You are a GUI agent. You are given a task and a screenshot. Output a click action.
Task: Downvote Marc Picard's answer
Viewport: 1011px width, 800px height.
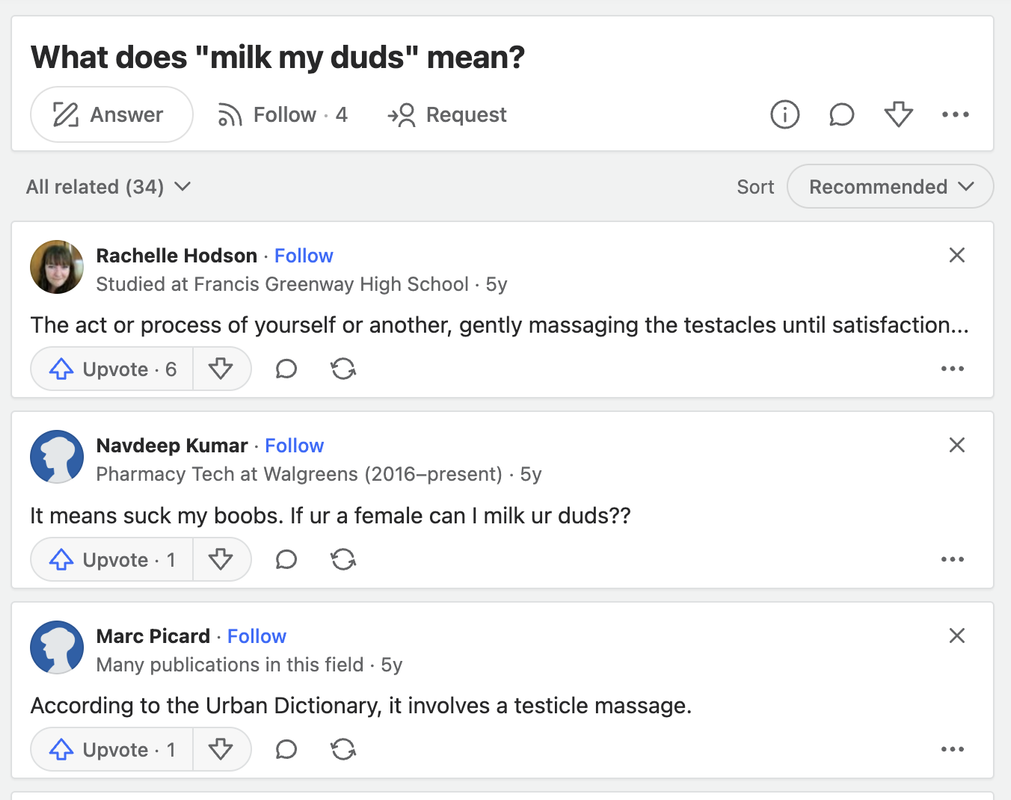coord(221,749)
